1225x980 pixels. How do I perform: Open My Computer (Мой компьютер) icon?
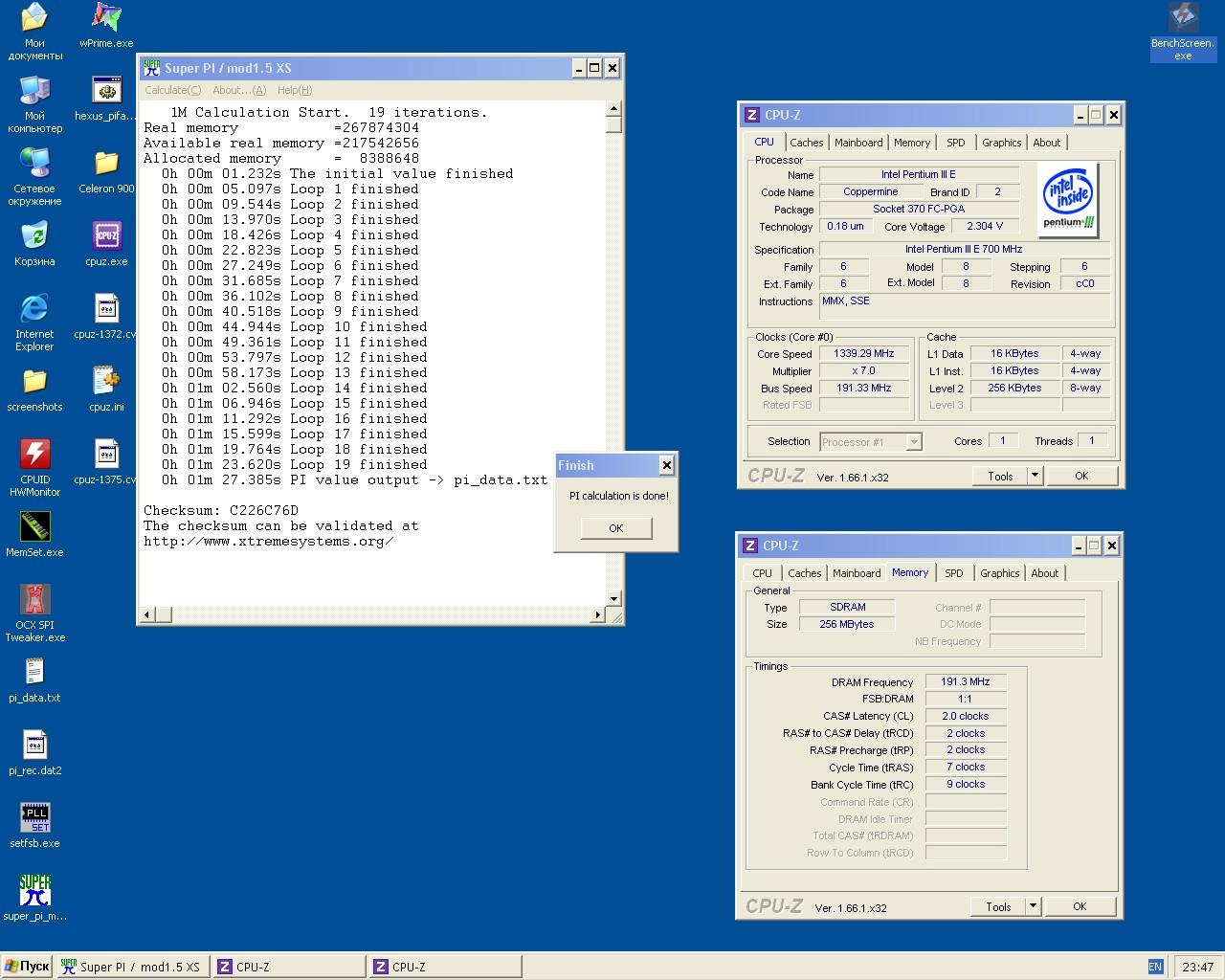click(x=34, y=104)
